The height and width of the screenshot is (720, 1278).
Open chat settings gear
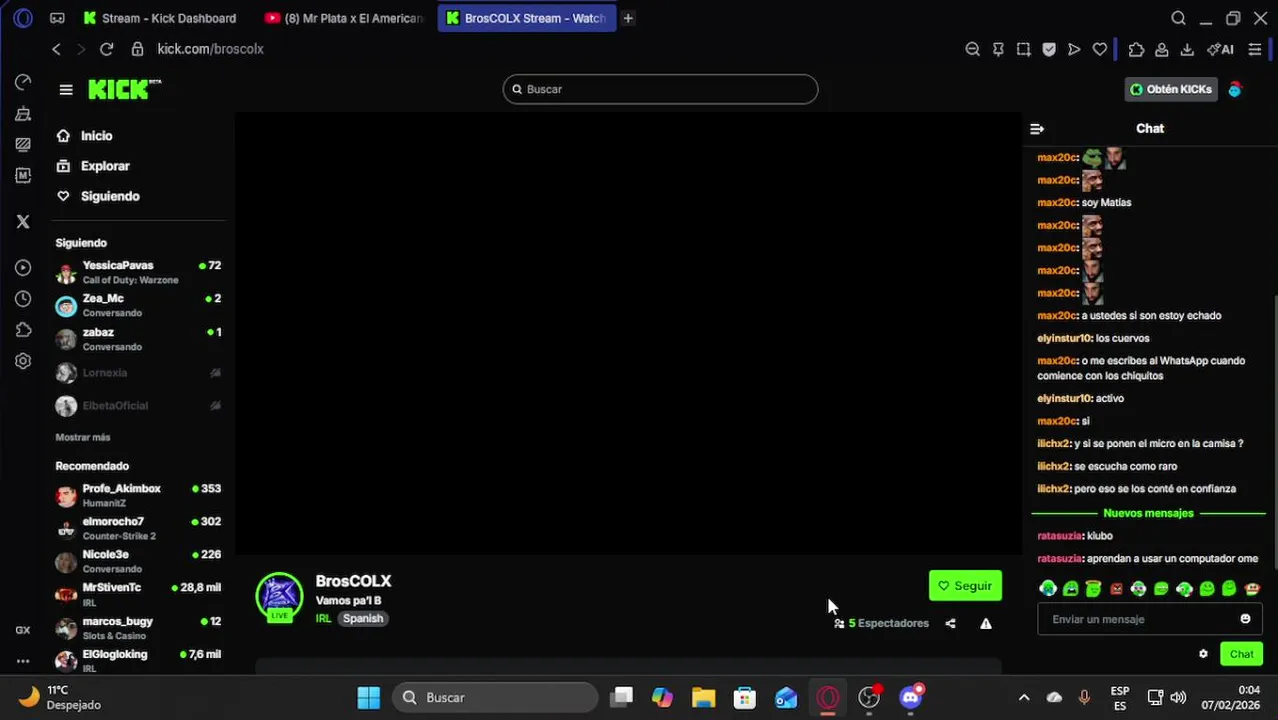pyautogui.click(x=1203, y=654)
